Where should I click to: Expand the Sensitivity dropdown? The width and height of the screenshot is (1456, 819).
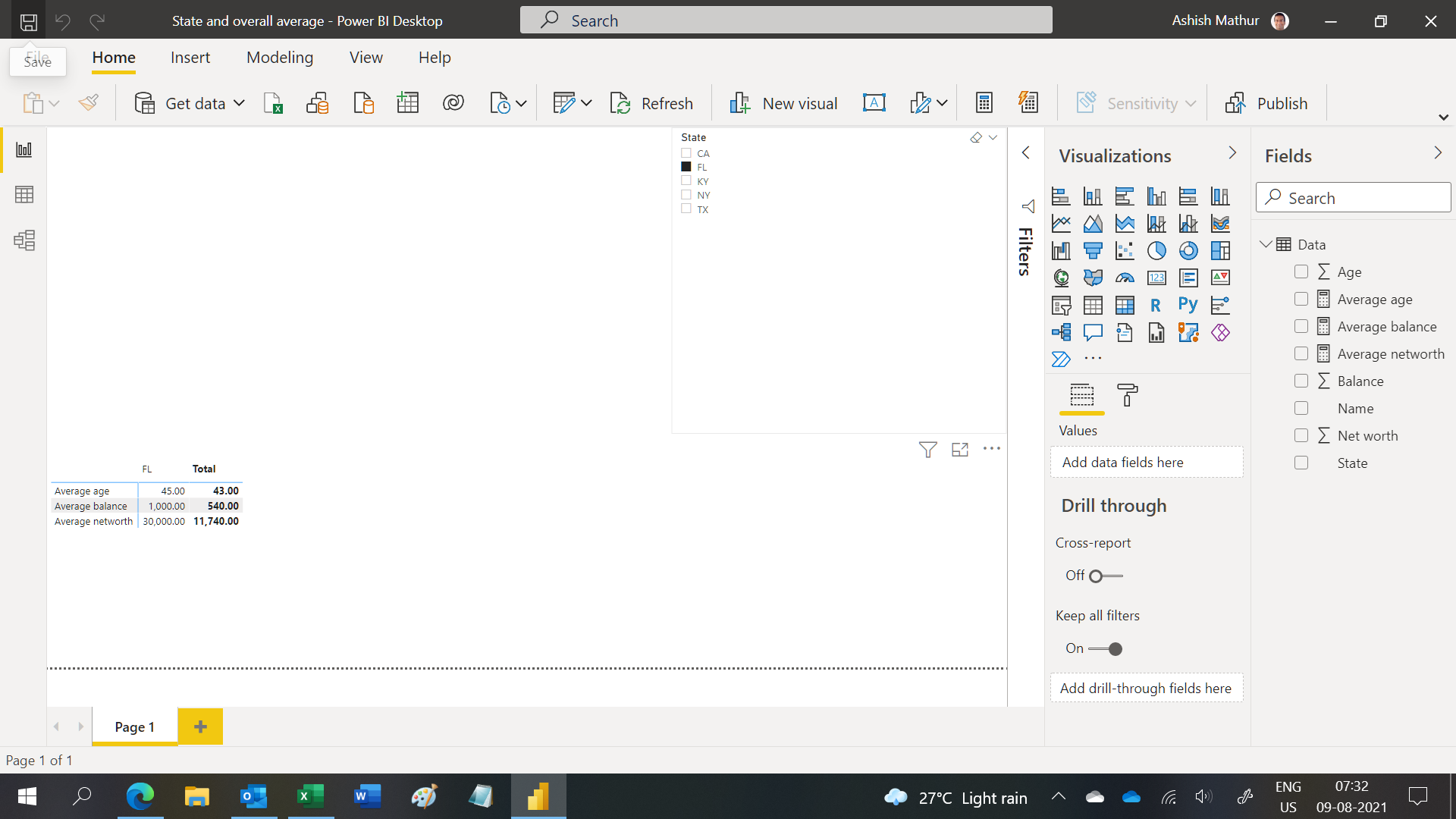1191,104
